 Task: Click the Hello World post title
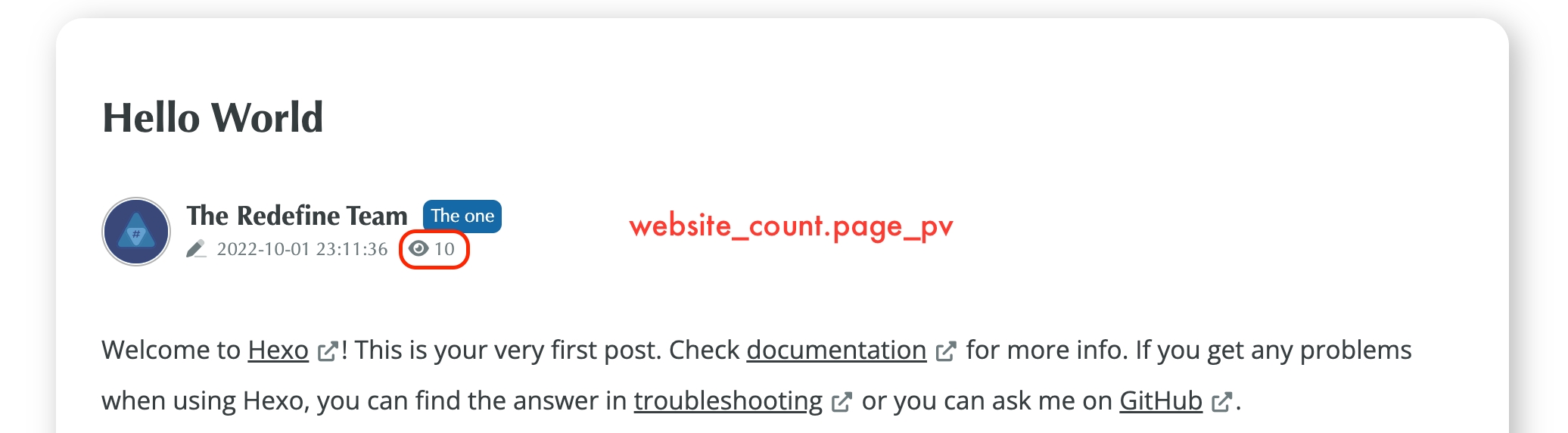(213, 118)
